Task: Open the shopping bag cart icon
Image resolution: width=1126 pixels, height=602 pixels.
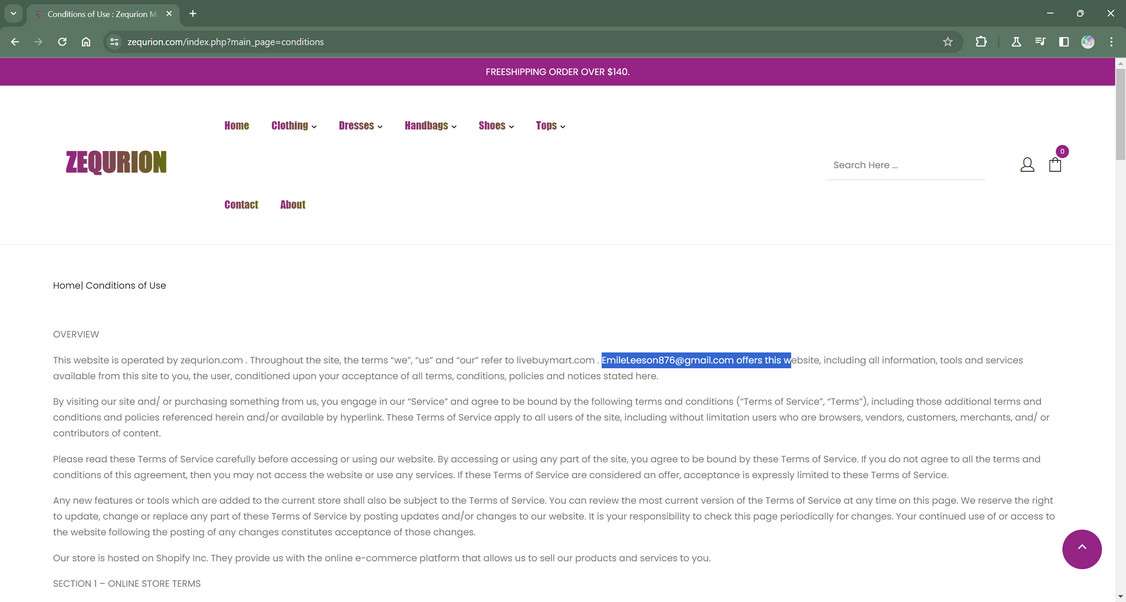Action: point(1055,163)
